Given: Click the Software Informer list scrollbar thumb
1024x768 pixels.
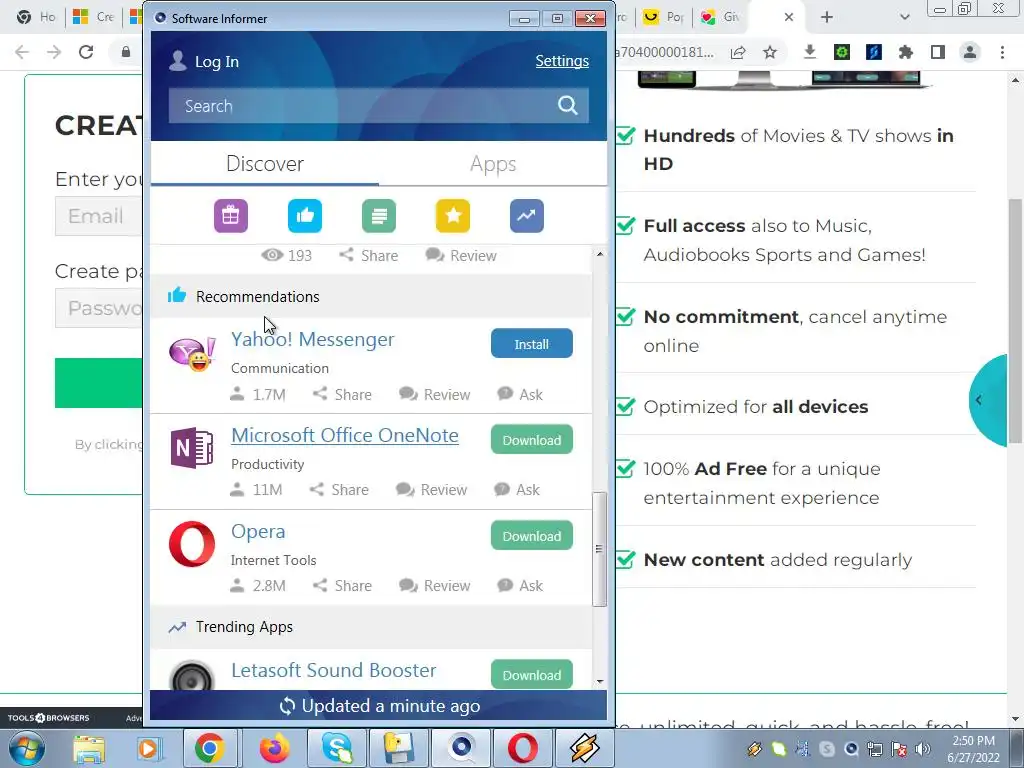Looking at the screenshot, I should [x=599, y=549].
